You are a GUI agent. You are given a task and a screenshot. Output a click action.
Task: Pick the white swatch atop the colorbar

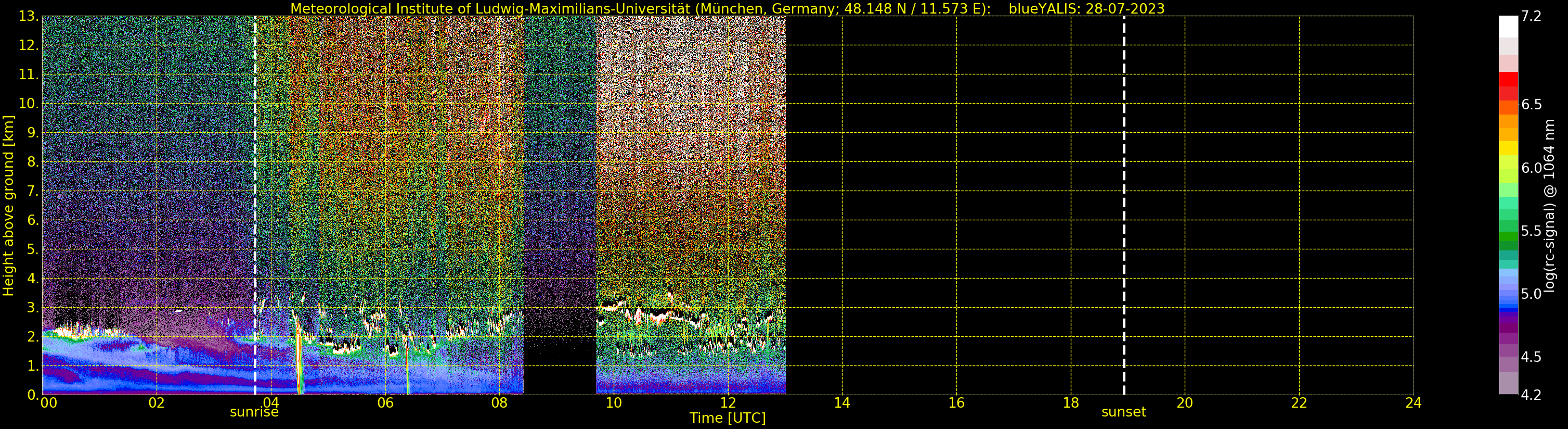(x=1508, y=26)
